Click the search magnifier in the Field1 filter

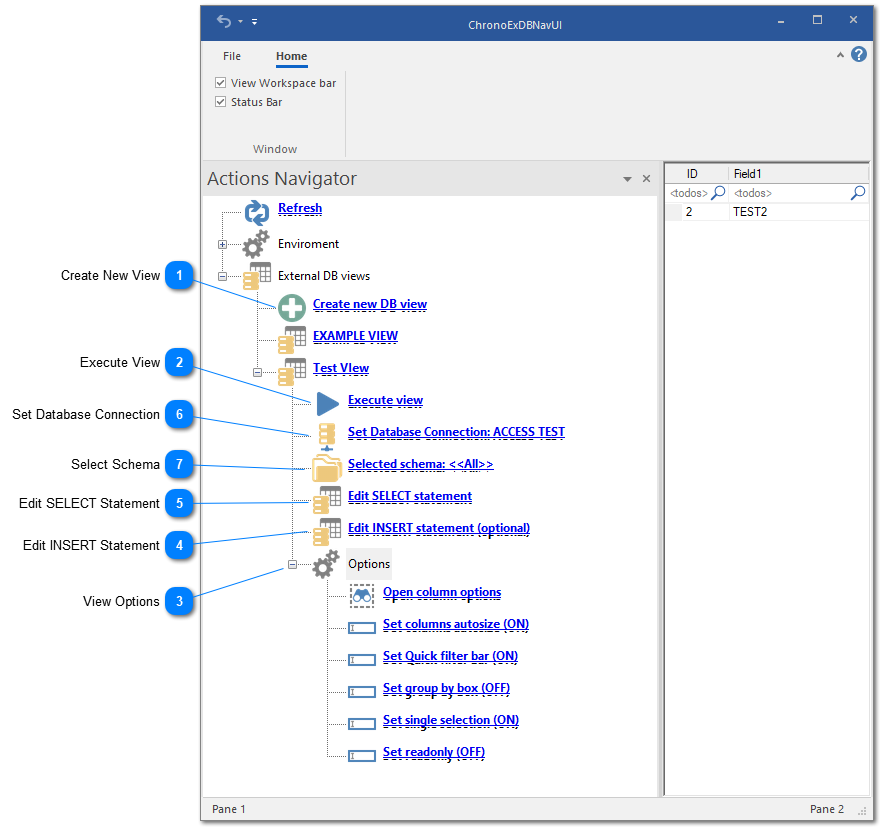pyautogui.click(x=858, y=192)
